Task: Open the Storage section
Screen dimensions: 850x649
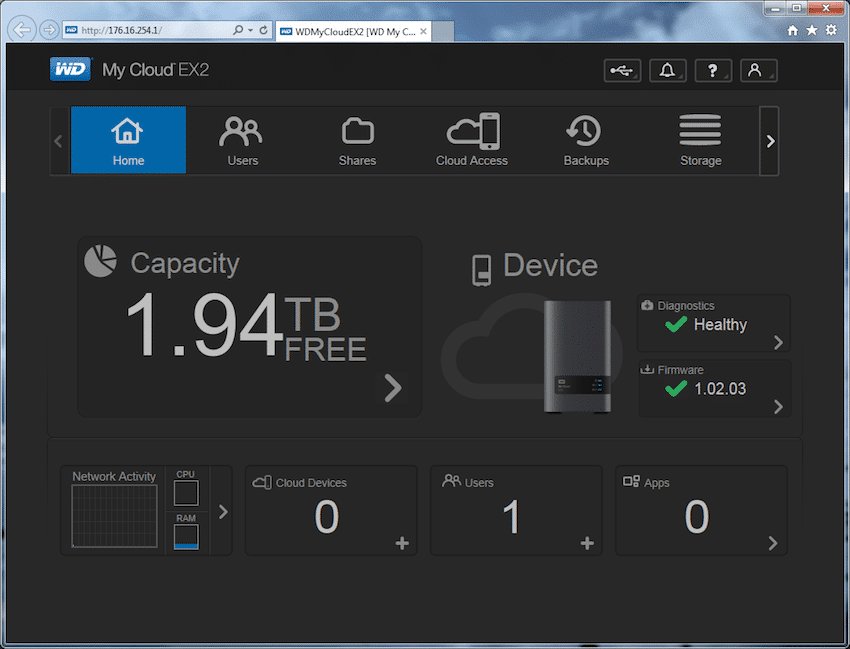Action: click(700, 140)
